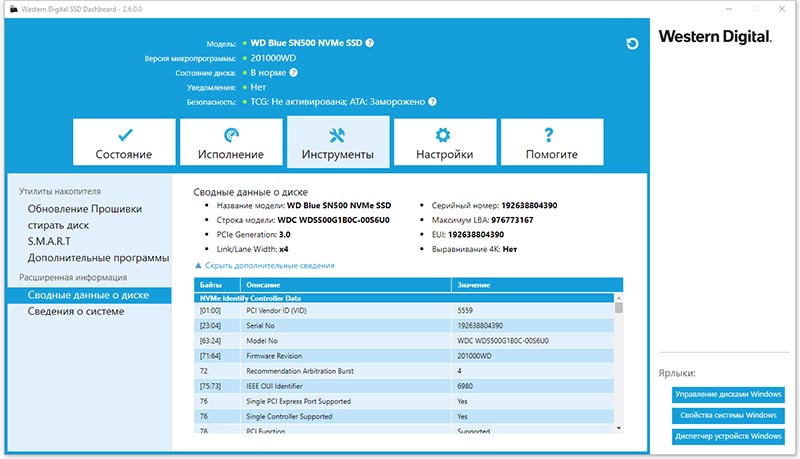
Task: Select the PCI Vendor ID (VID) row
Action: click(404, 311)
